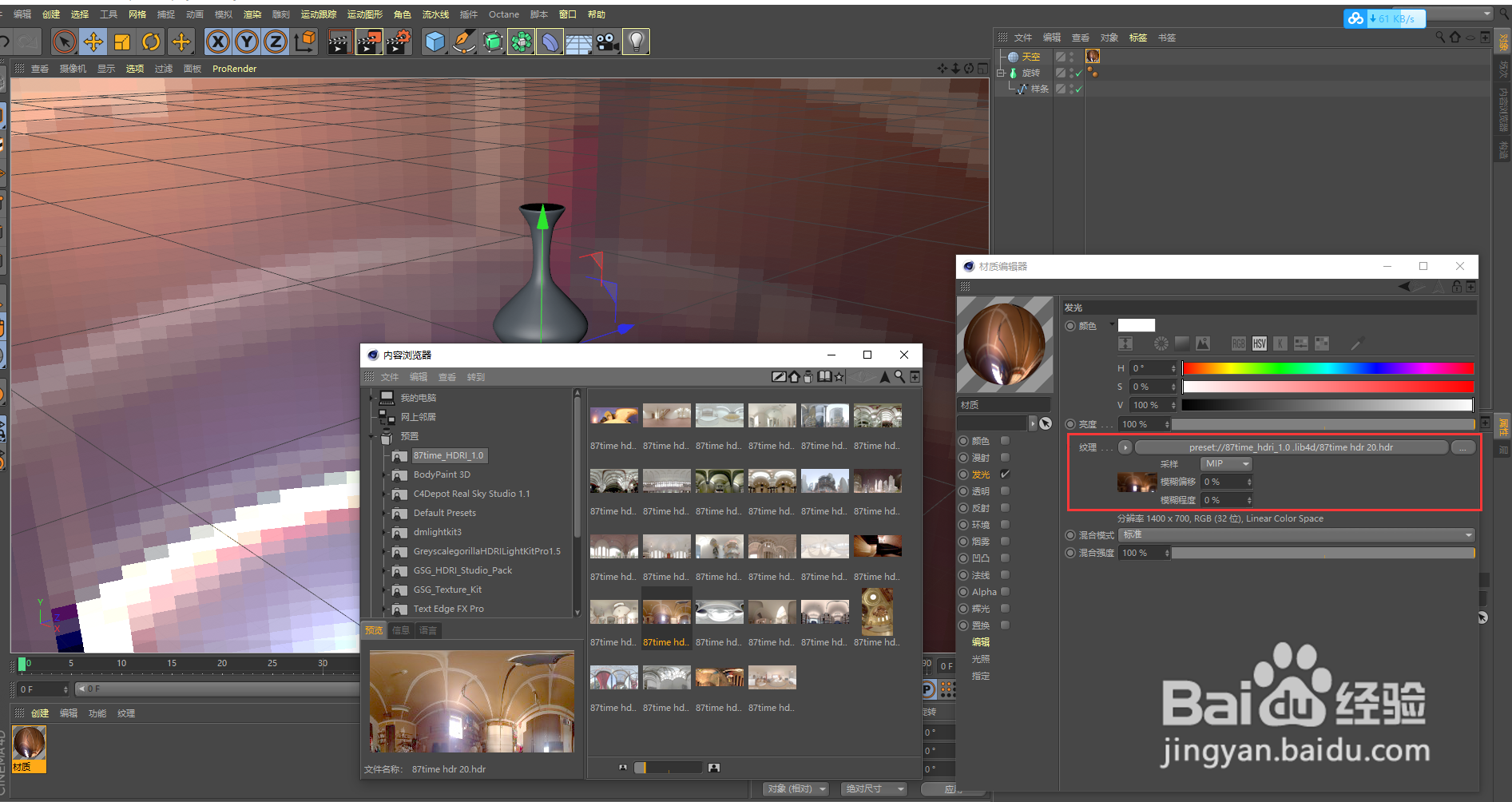Select the spline pen tool icon
The width and height of the screenshot is (1512, 802).
(x=464, y=42)
